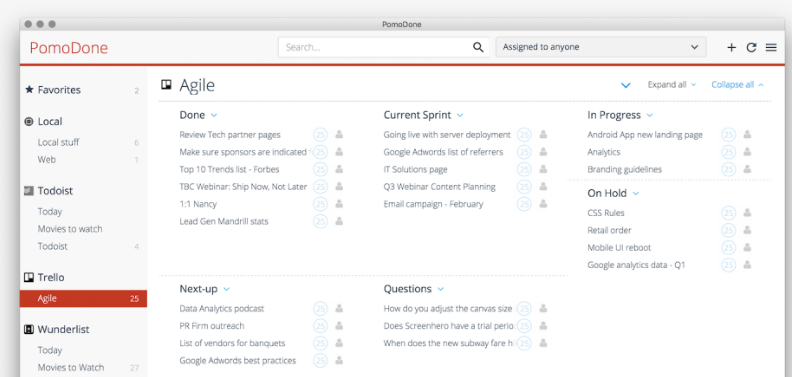
Task: Start the 25 timer for IT Solutions page
Action: point(524,169)
